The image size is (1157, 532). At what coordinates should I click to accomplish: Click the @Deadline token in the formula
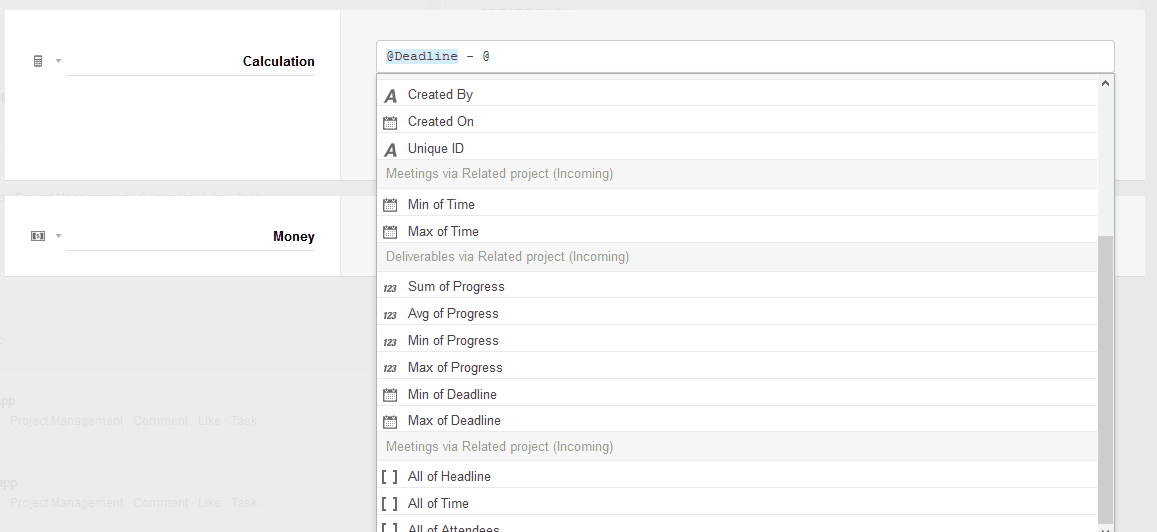click(x=422, y=56)
